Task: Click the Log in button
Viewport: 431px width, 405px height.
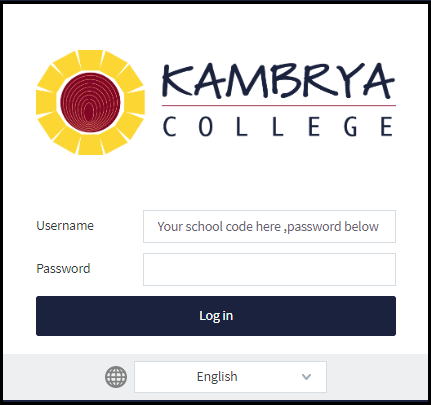Action: (216, 316)
